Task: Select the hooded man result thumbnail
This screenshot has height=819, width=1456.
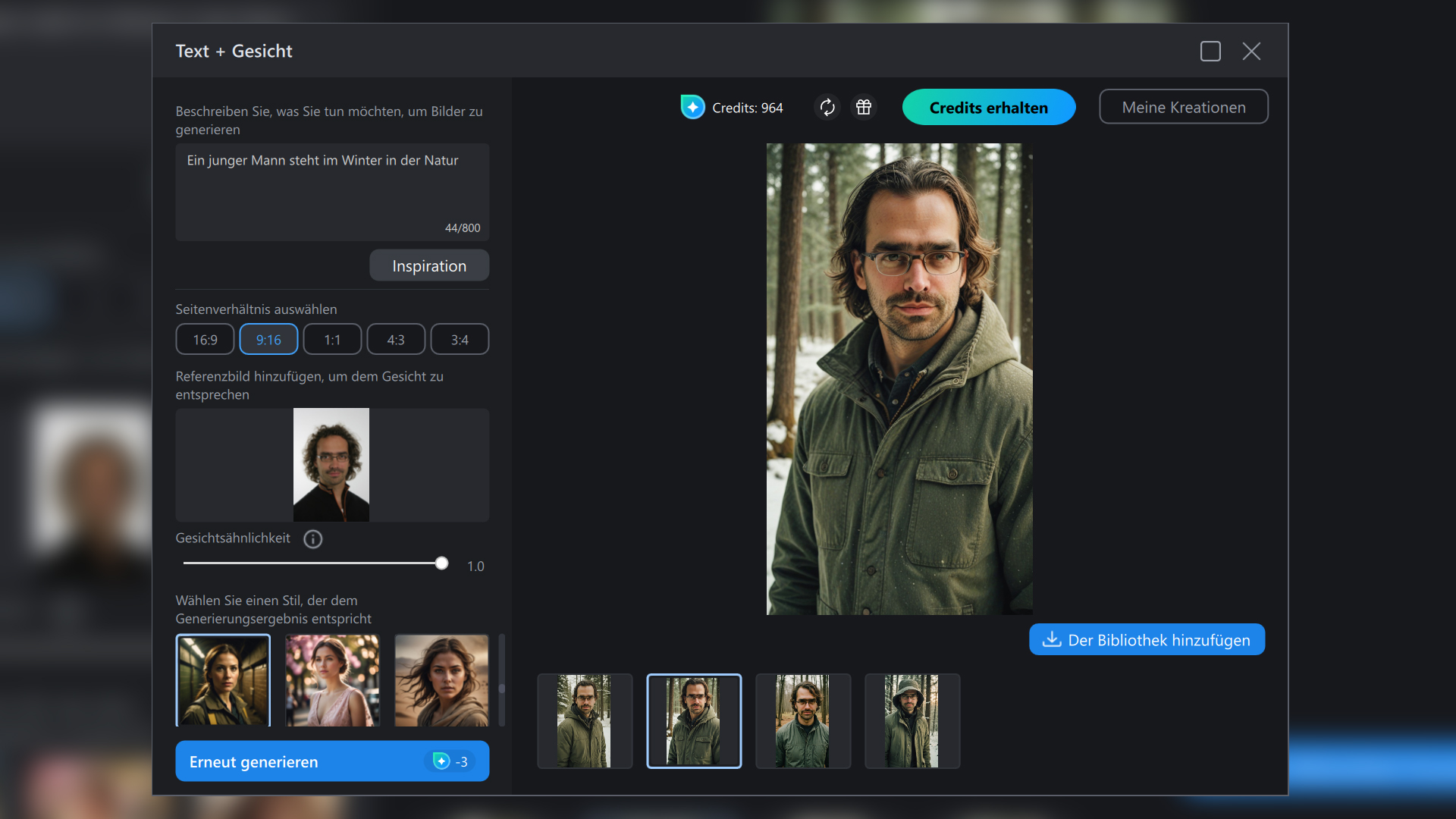Action: 912,721
